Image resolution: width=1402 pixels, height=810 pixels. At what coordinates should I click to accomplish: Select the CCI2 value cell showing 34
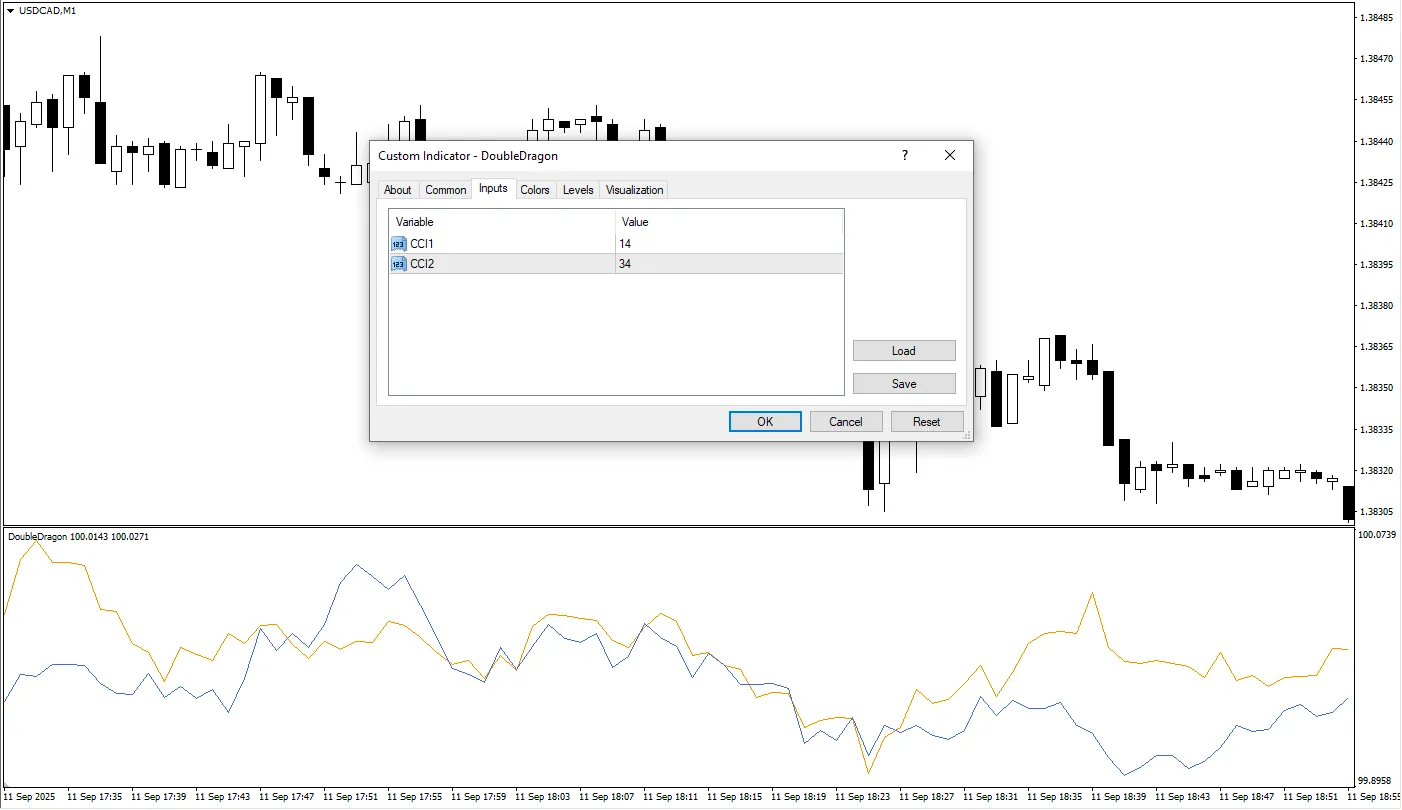[728, 264]
